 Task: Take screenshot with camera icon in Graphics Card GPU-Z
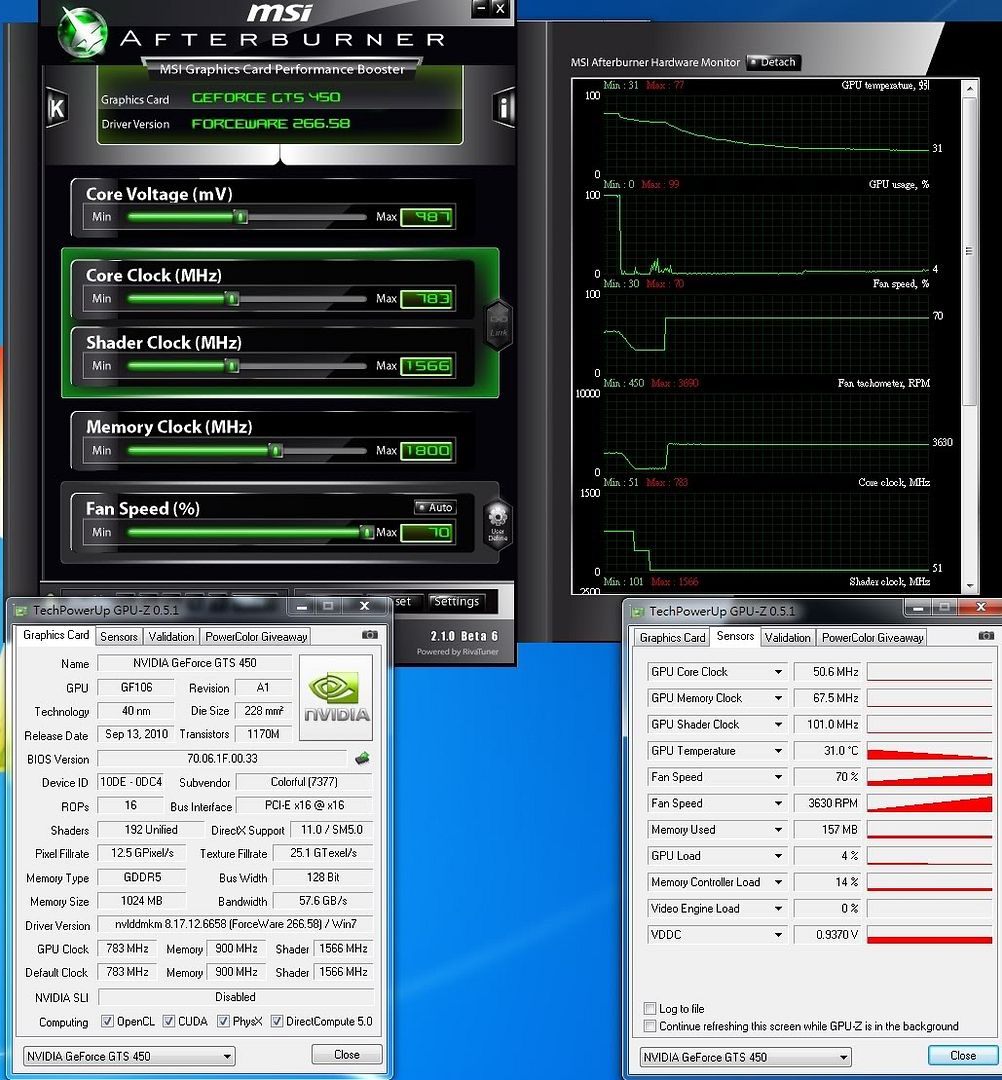pos(370,634)
